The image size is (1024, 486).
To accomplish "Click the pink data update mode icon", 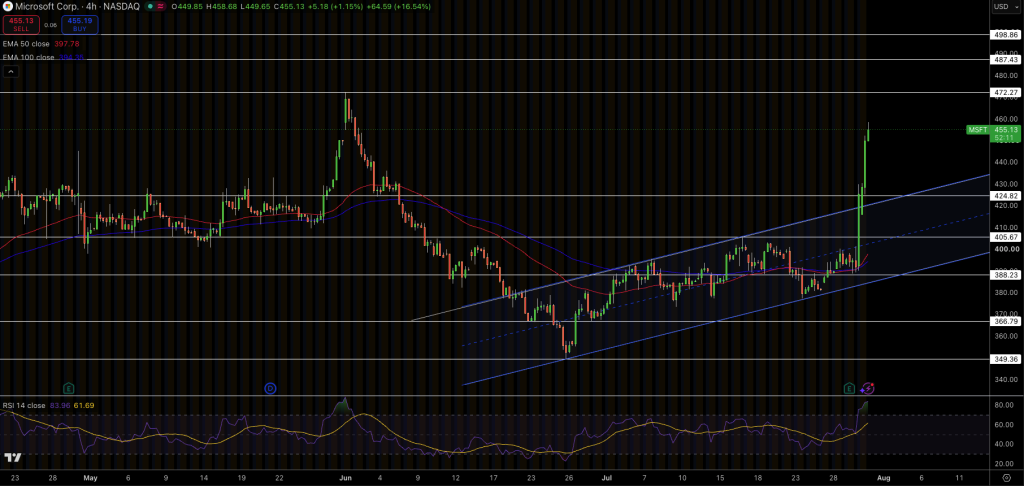I will point(161,6).
